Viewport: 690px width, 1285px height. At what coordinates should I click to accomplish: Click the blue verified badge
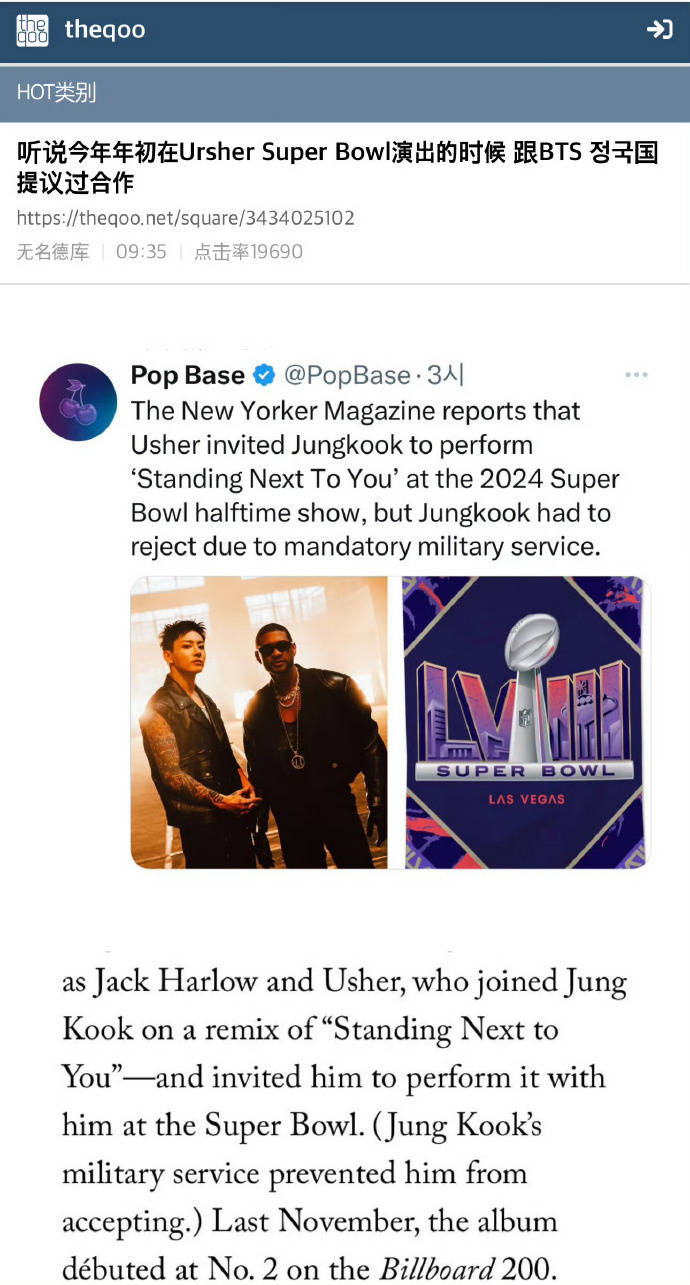click(x=264, y=376)
